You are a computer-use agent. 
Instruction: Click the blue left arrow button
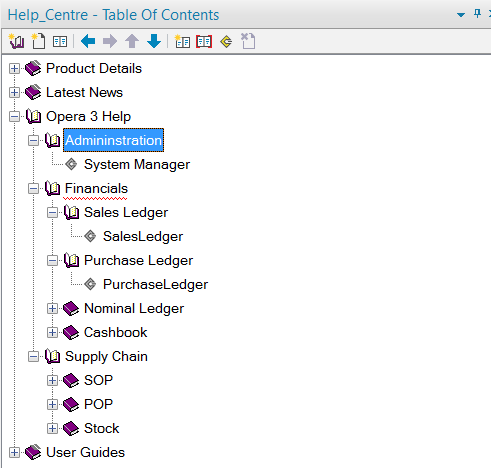(x=88, y=41)
